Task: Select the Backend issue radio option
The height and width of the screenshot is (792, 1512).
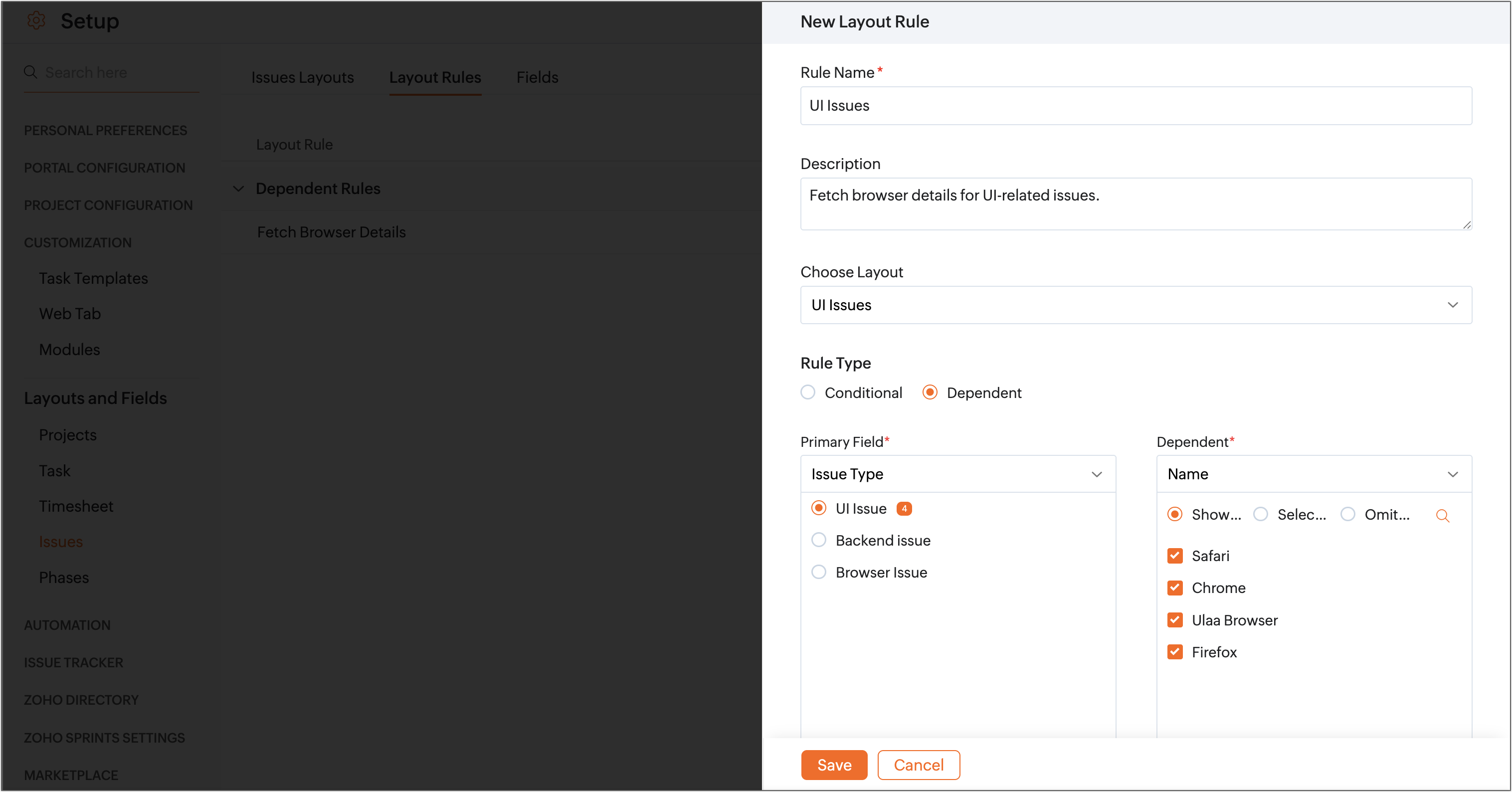Action: click(818, 540)
